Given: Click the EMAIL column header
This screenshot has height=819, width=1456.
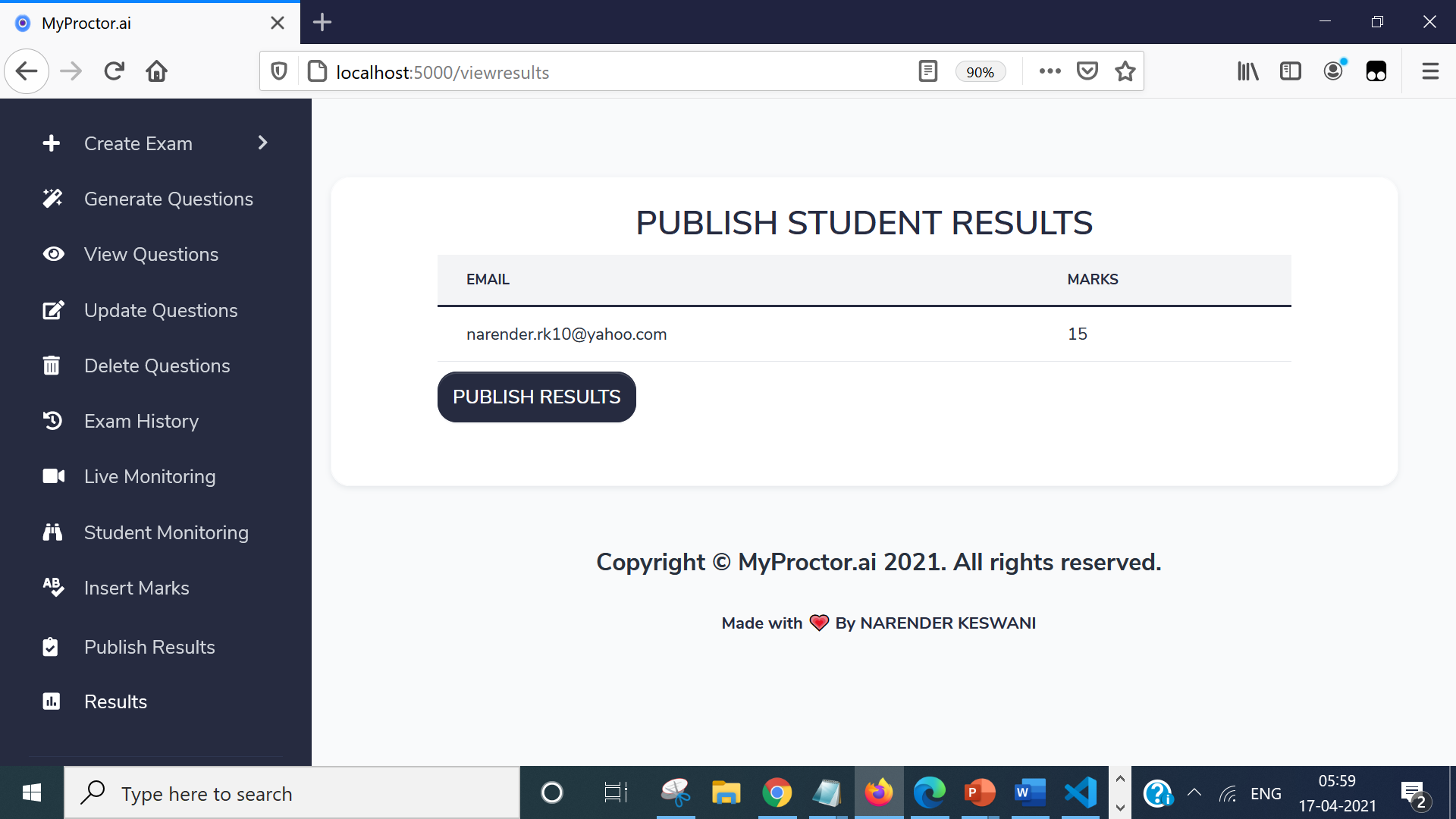Looking at the screenshot, I should click(x=488, y=279).
